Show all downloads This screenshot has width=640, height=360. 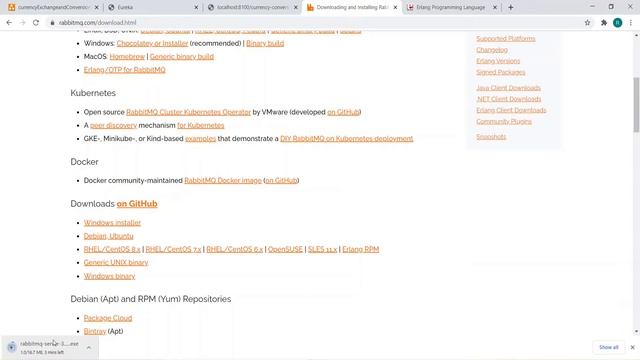pyautogui.click(x=609, y=347)
